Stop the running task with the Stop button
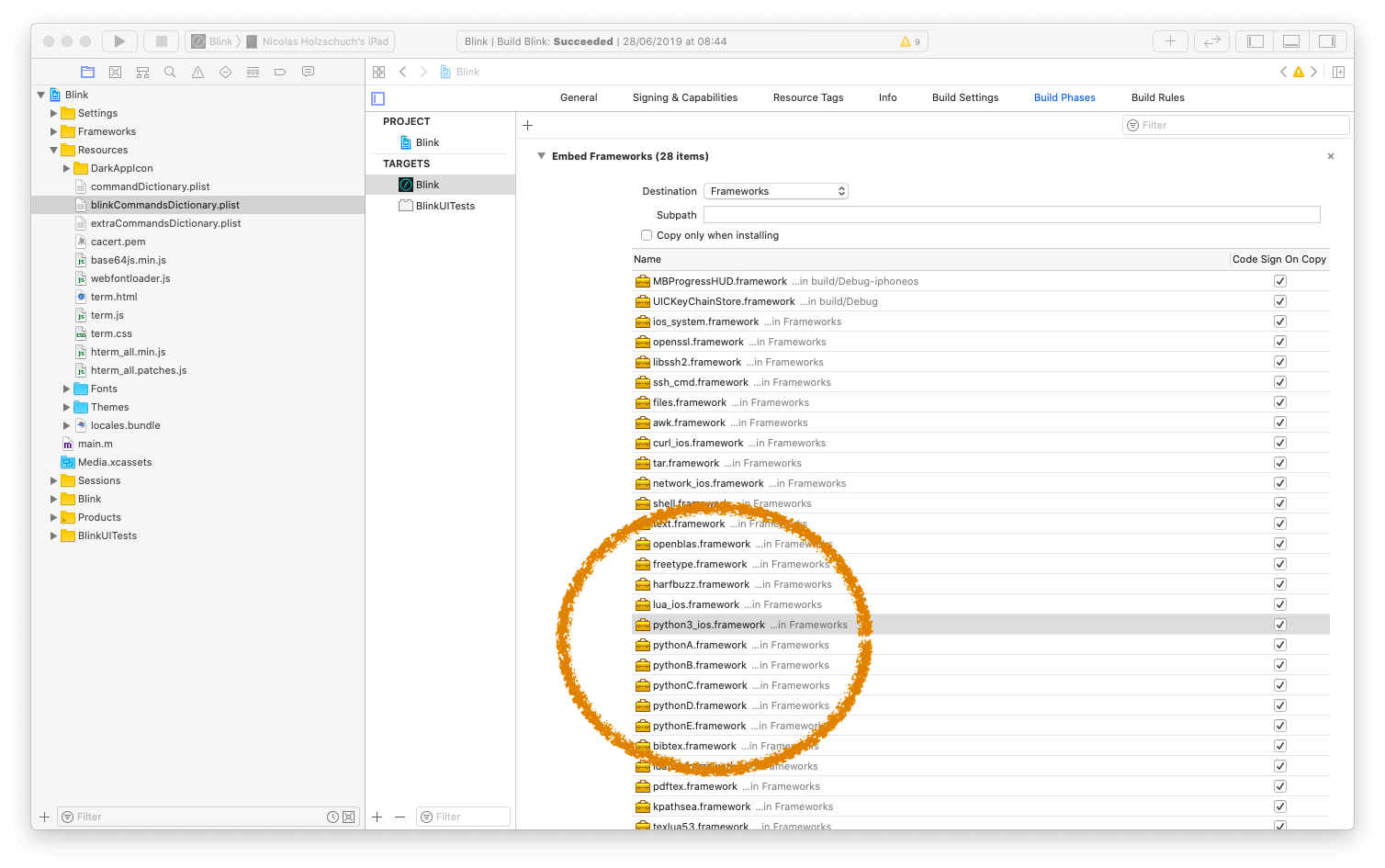The width and height of the screenshot is (1385, 868). point(161,41)
